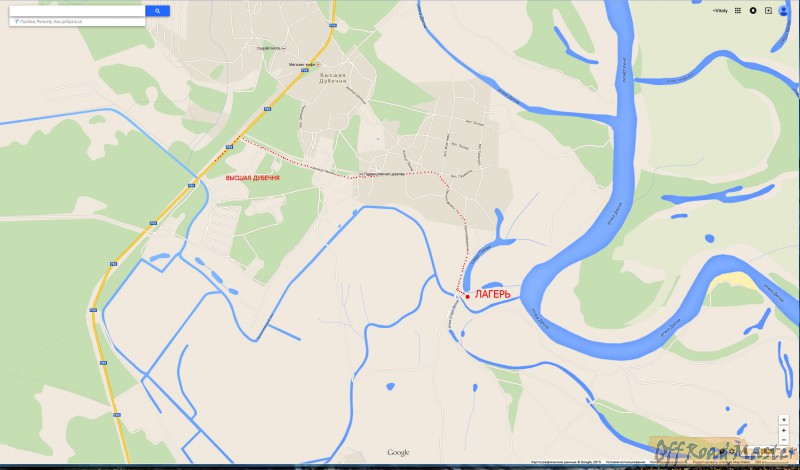Click the P69 road shield near the canal crossing
The height and width of the screenshot is (470, 800).
(191, 186)
